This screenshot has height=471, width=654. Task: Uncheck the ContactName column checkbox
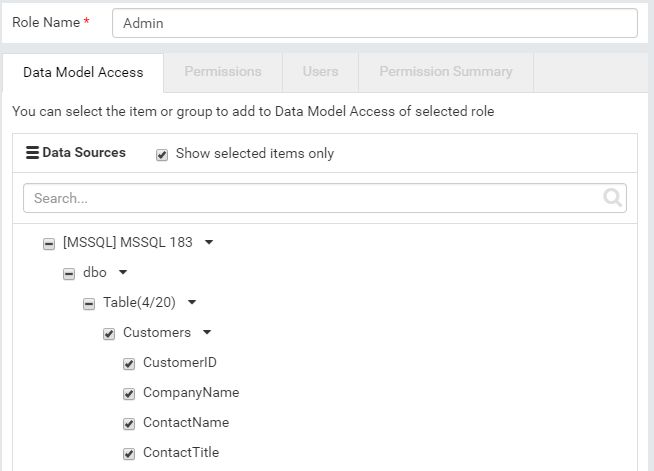tap(129, 424)
